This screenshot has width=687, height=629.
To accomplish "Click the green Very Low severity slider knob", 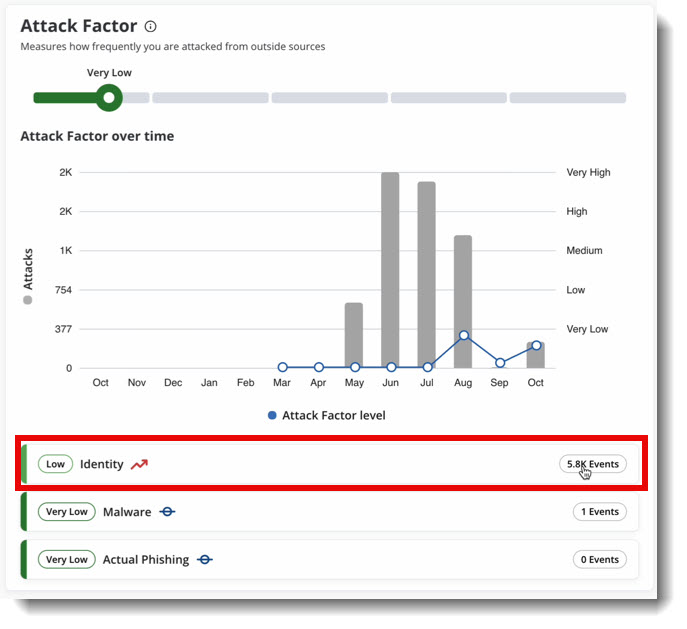I will [109, 98].
